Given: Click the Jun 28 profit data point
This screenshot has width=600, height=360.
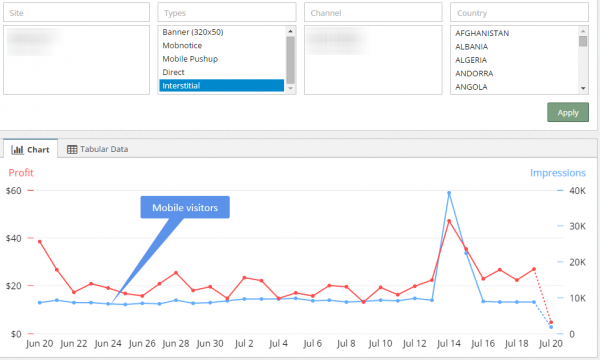Looking at the screenshot, I should click(176, 273).
